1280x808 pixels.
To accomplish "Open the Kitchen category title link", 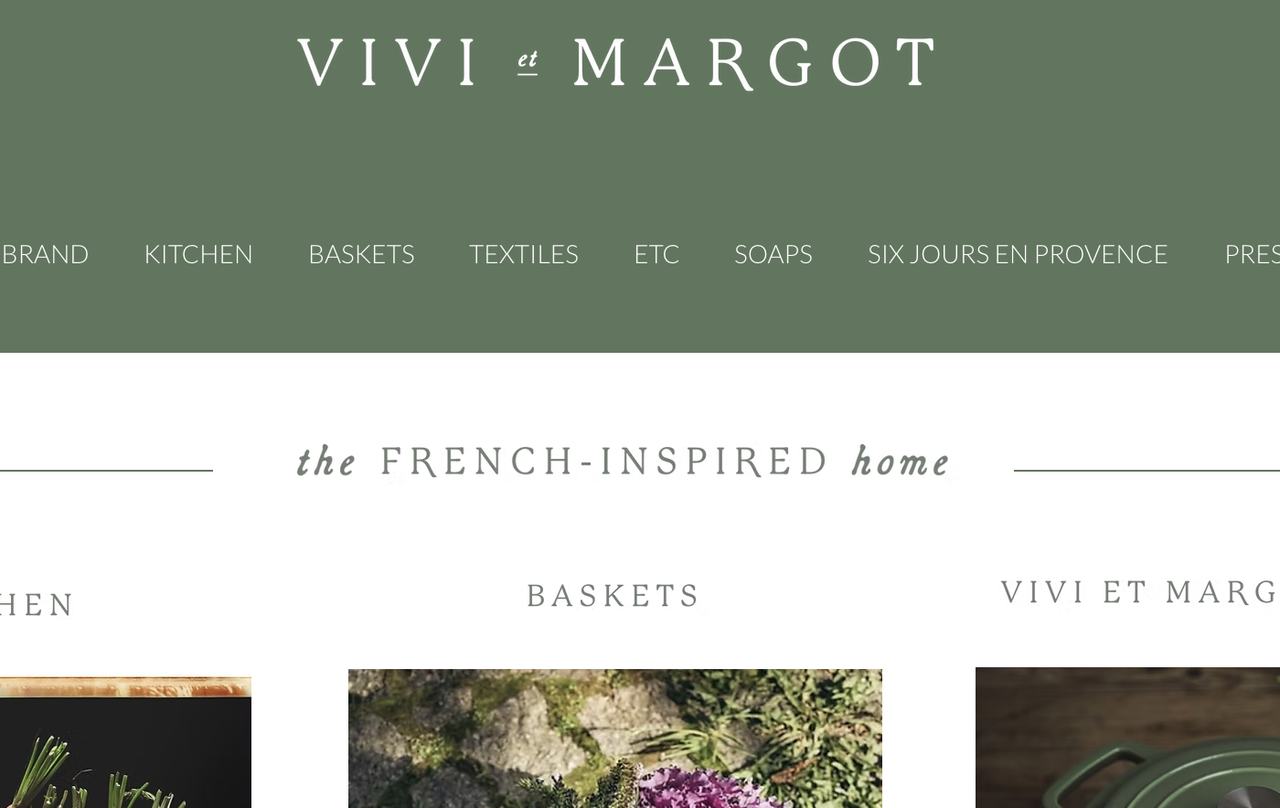I will [37, 605].
